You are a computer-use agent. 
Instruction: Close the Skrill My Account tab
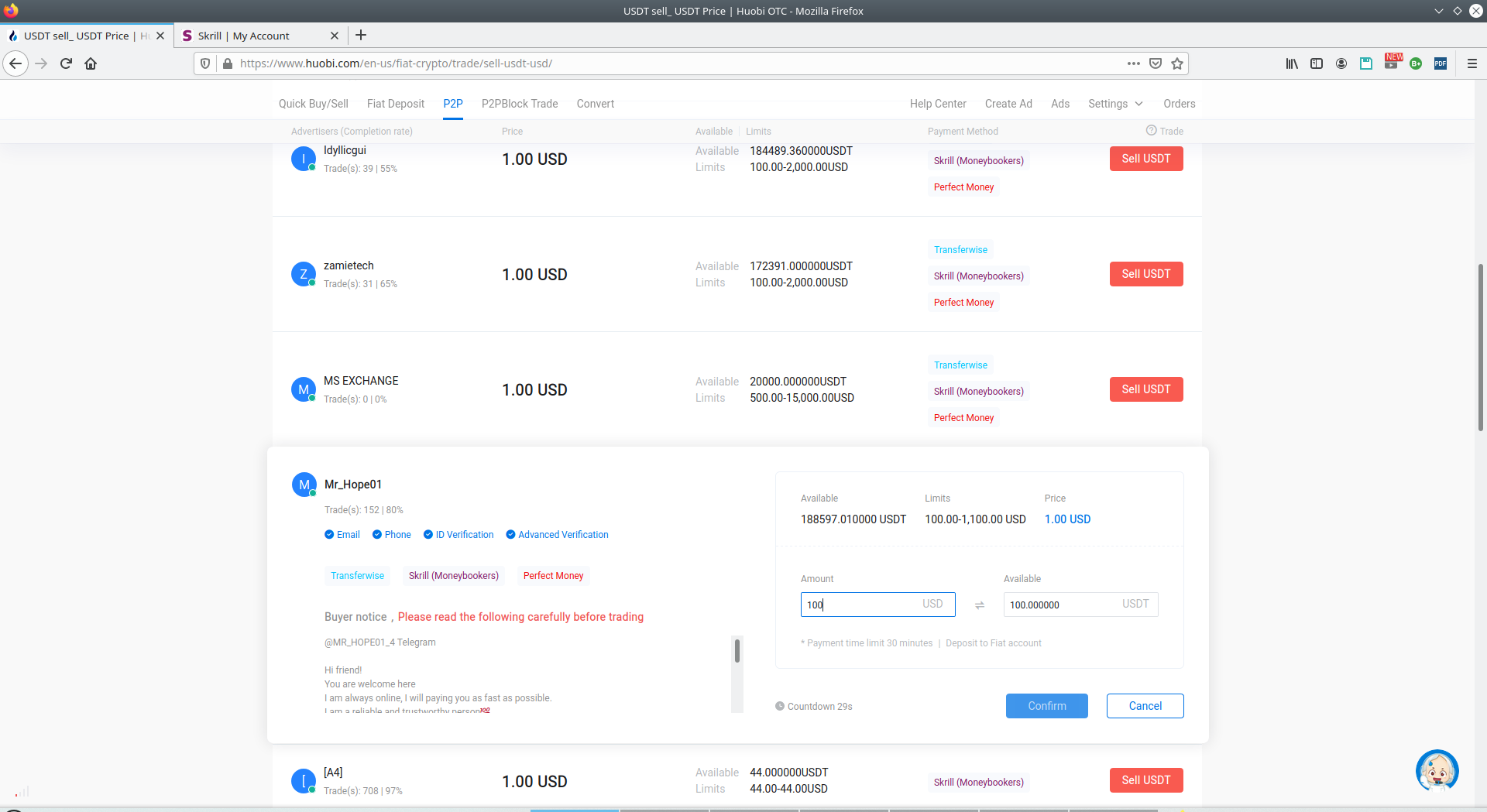(335, 36)
